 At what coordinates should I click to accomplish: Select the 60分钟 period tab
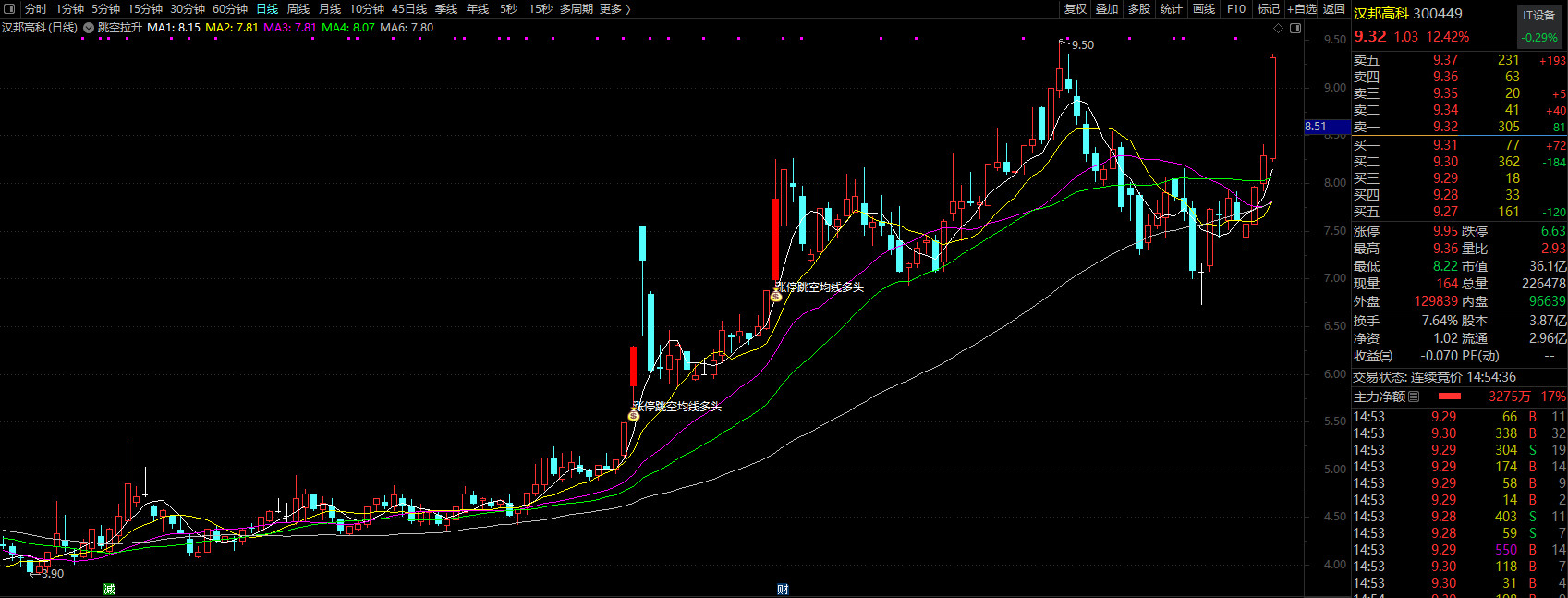(x=230, y=8)
